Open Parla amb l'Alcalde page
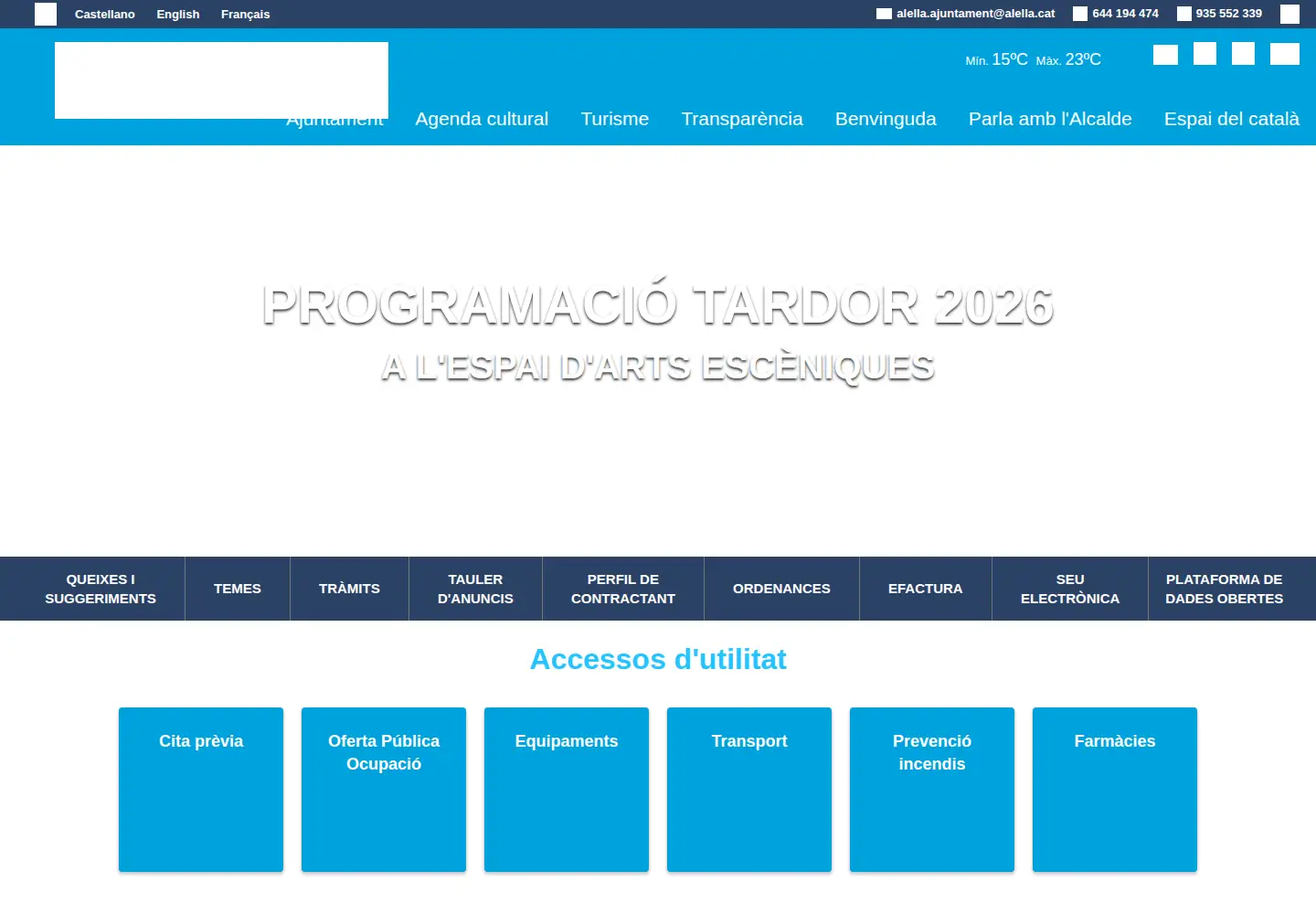The height and width of the screenshot is (914, 1316). (1050, 119)
